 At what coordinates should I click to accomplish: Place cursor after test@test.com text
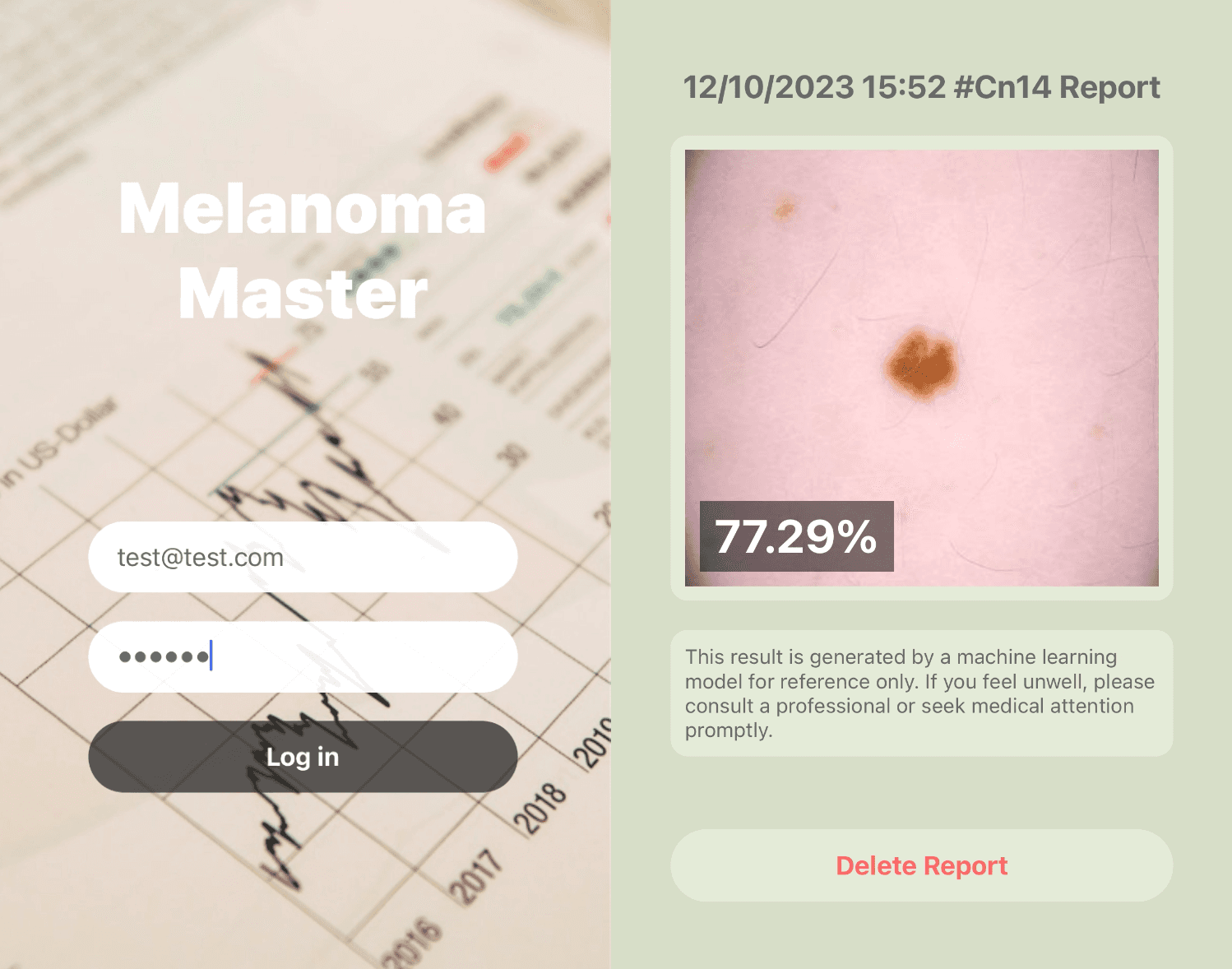pyautogui.click(x=286, y=558)
